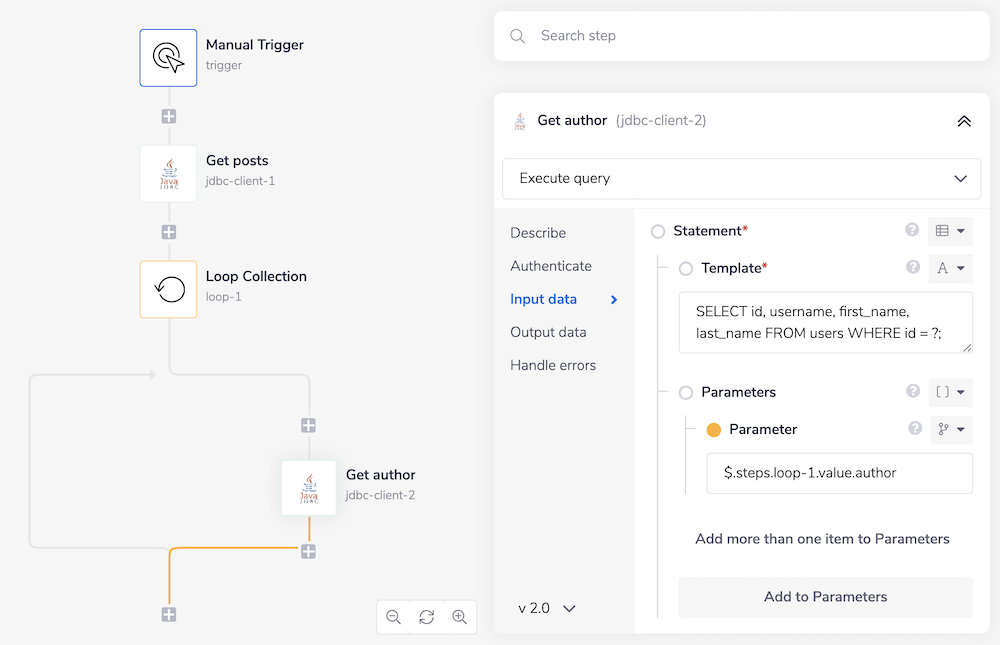Open the v 2.0 version dropdown

(547, 608)
